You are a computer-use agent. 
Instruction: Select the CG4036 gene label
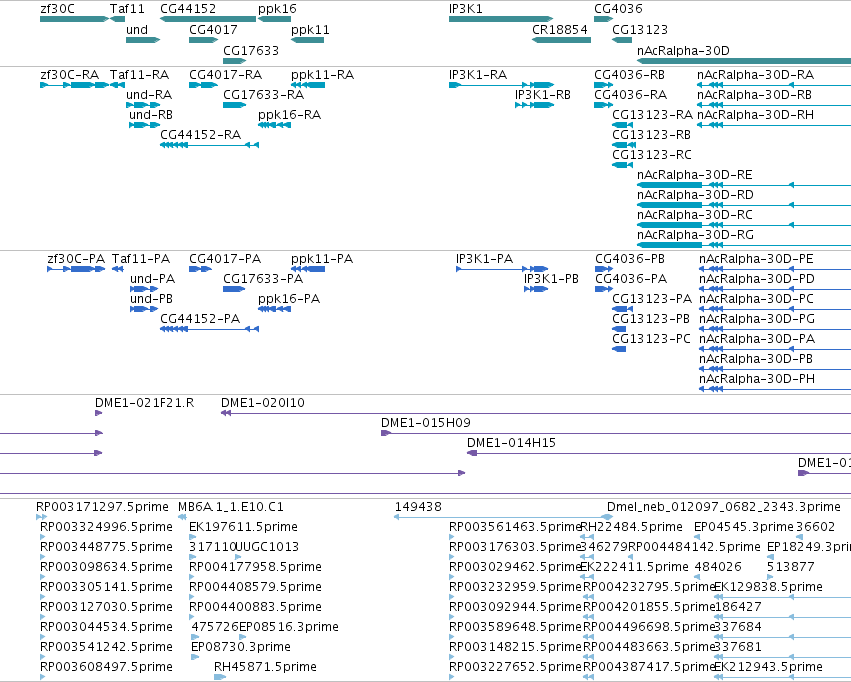[618, 9]
